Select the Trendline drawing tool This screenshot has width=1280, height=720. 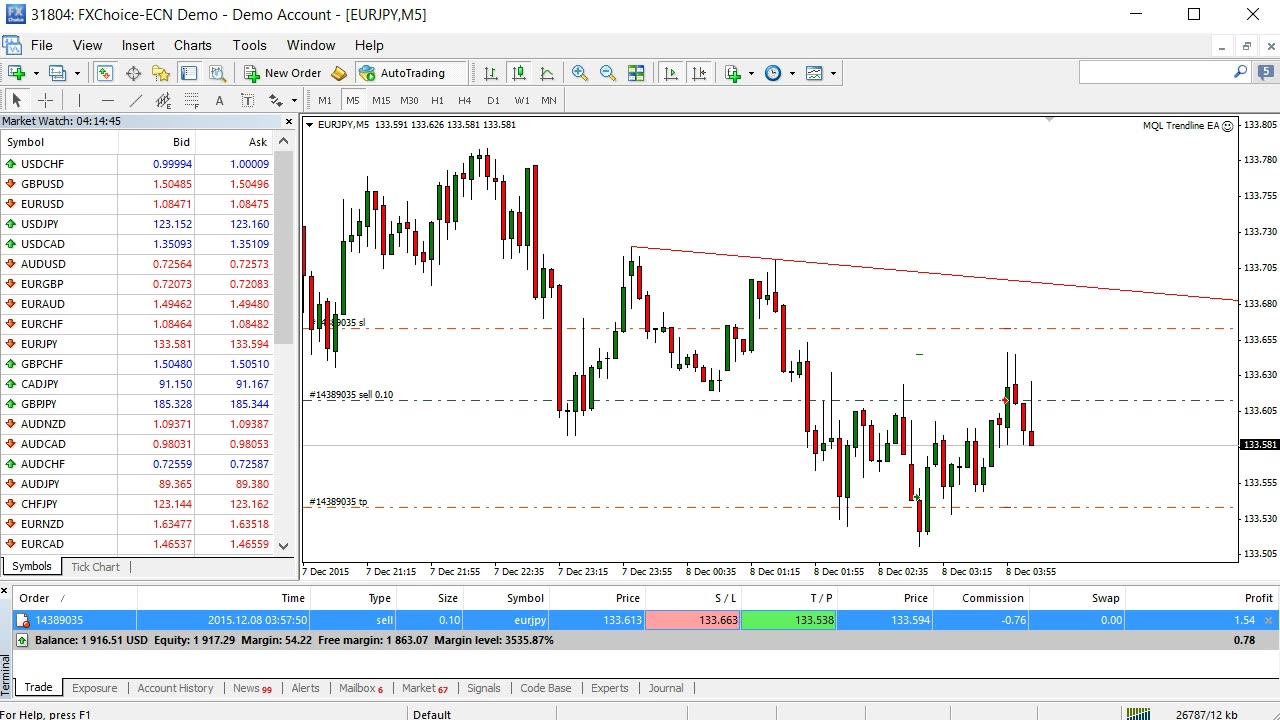tap(135, 100)
